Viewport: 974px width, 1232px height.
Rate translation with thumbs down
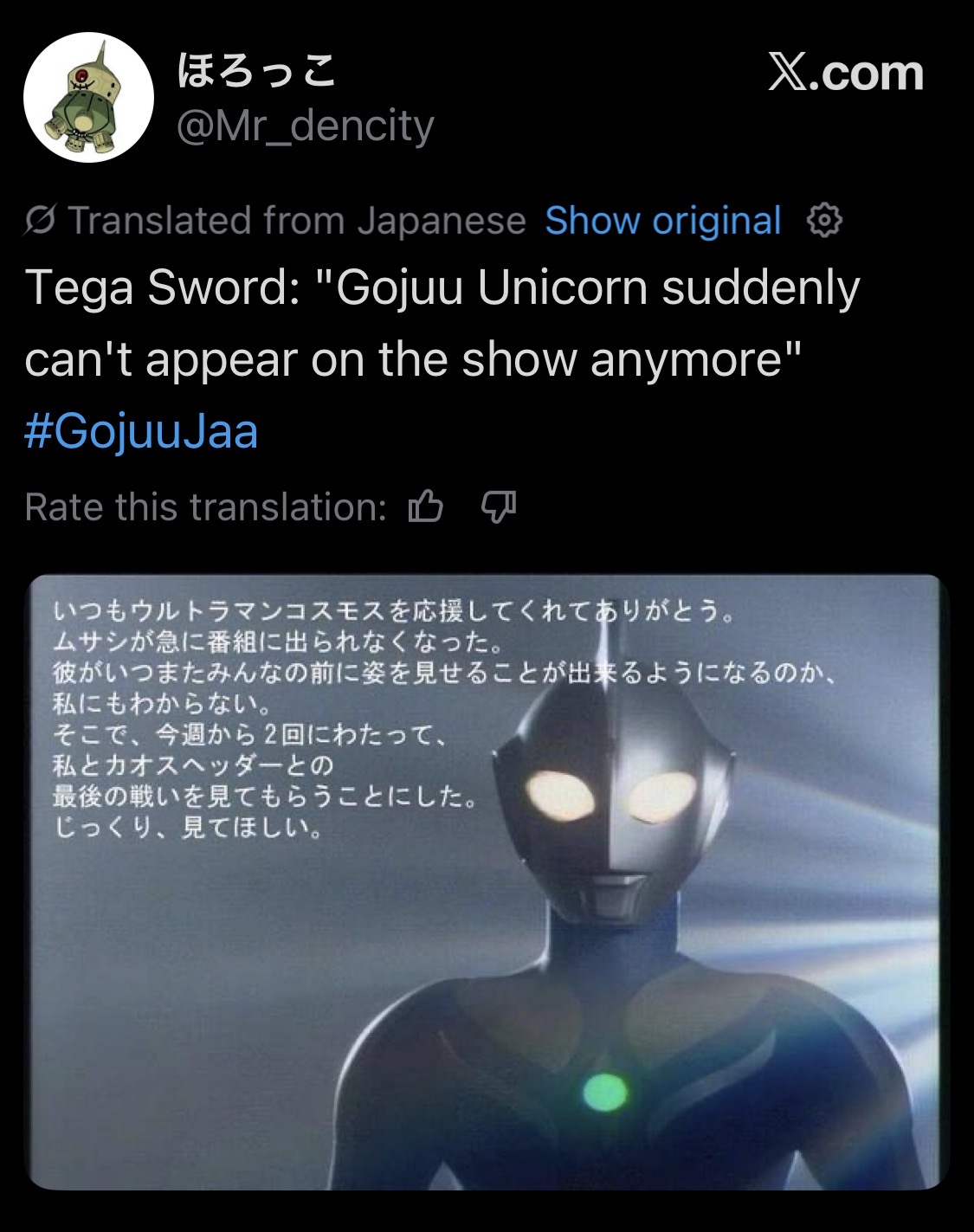[499, 506]
